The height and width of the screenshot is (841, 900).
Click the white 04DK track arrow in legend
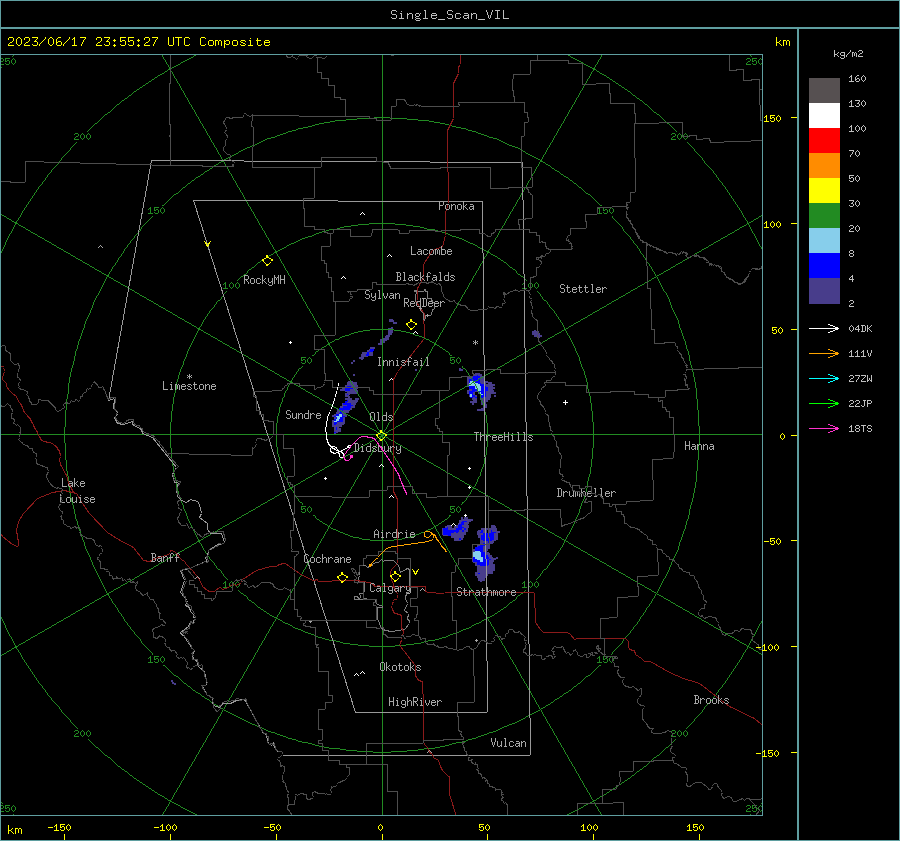pos(824,328)
